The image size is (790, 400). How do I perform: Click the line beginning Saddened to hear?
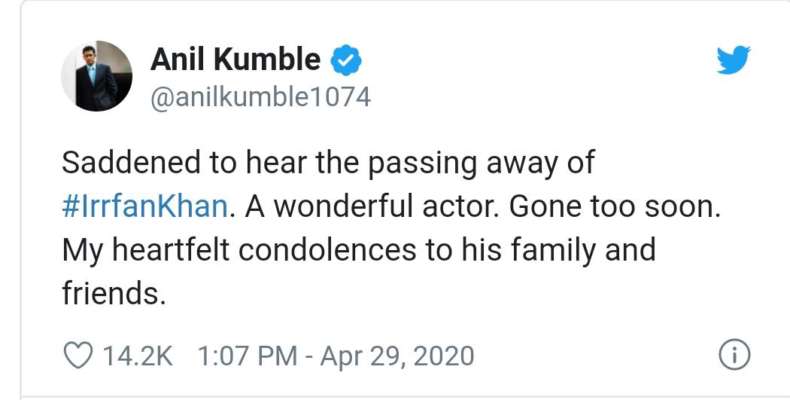328,164
